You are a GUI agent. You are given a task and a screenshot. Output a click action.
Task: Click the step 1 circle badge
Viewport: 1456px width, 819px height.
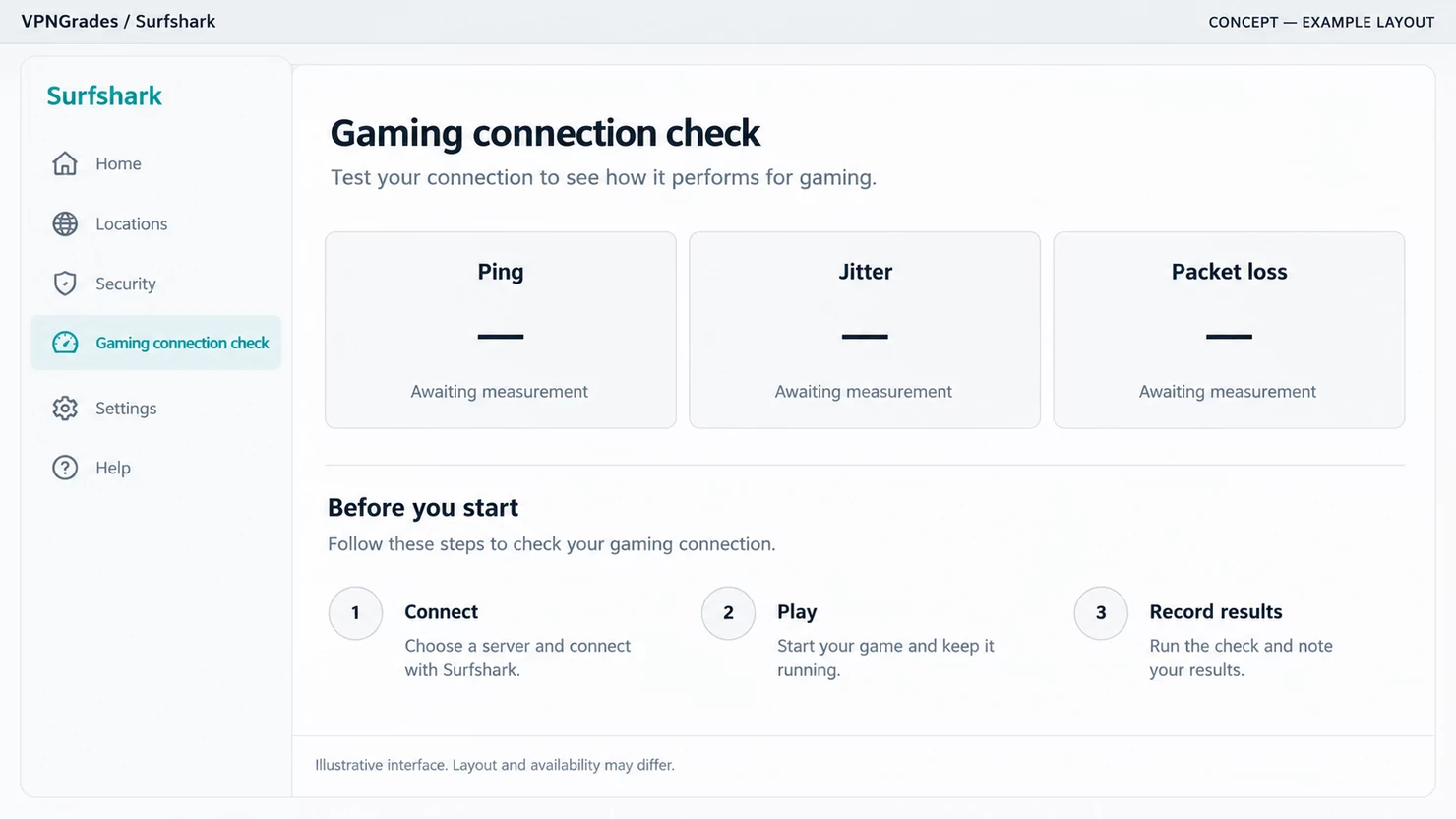[x=355, y=613]
